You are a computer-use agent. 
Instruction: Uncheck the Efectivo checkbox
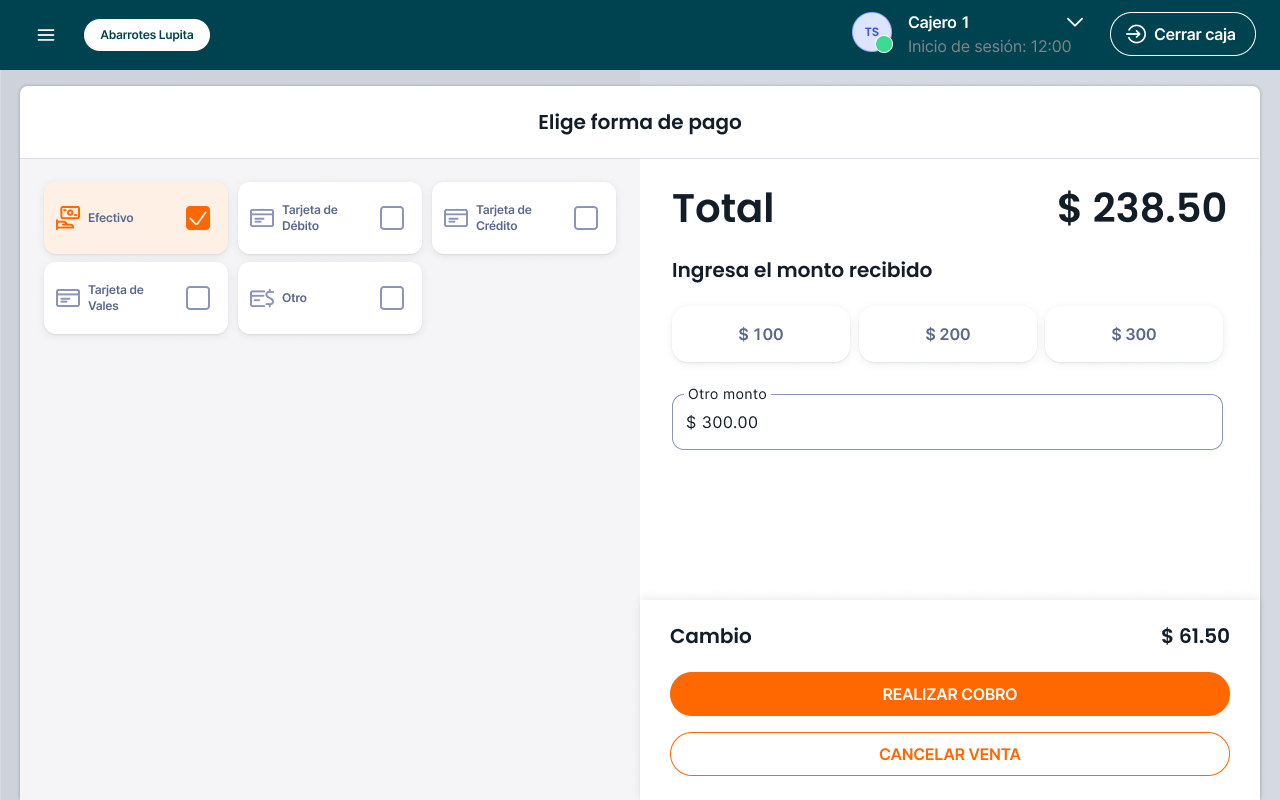coord(198,218)
